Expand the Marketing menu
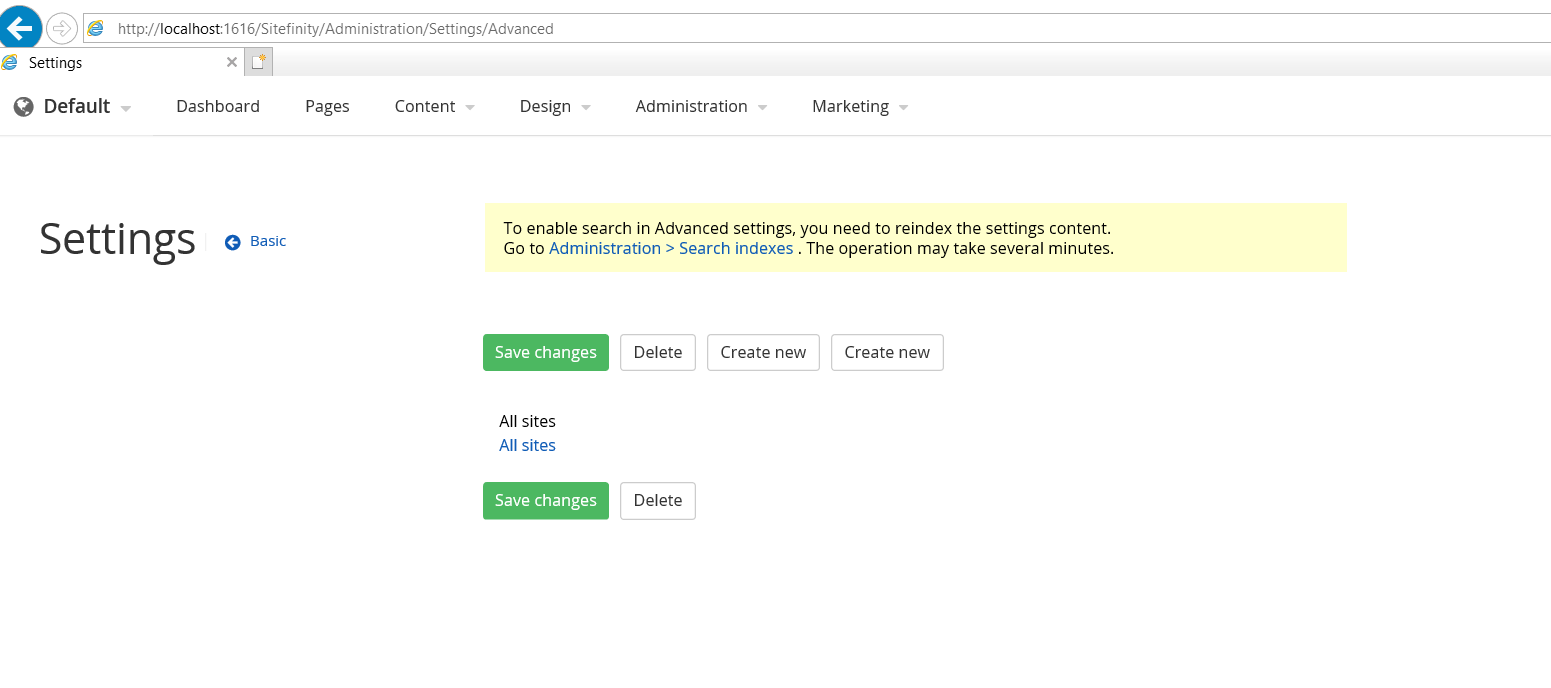Viewport: 1551px width, 688px height. 851,106
